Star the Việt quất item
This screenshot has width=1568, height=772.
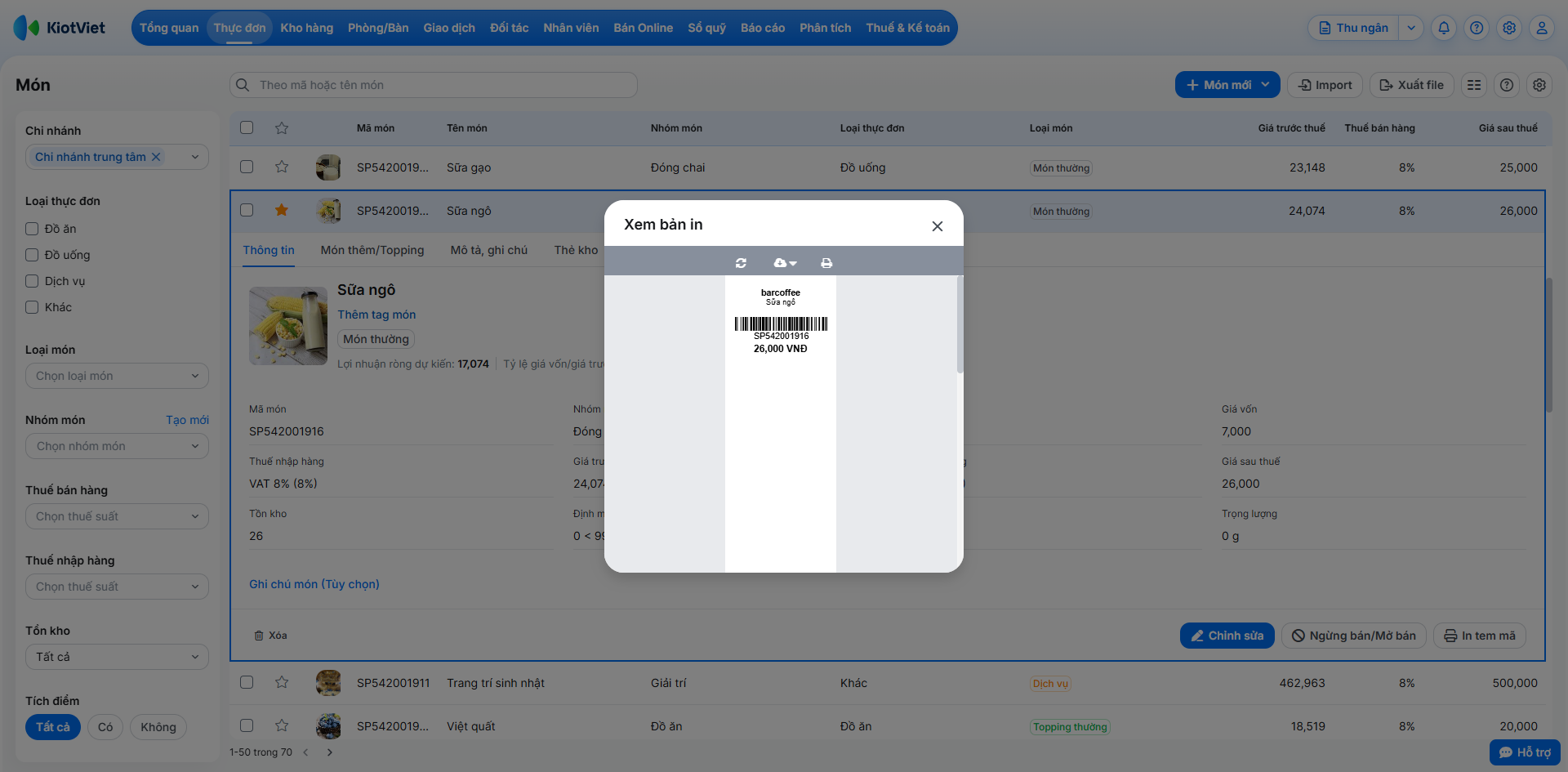pyautogui.click(x=282, y=725)
